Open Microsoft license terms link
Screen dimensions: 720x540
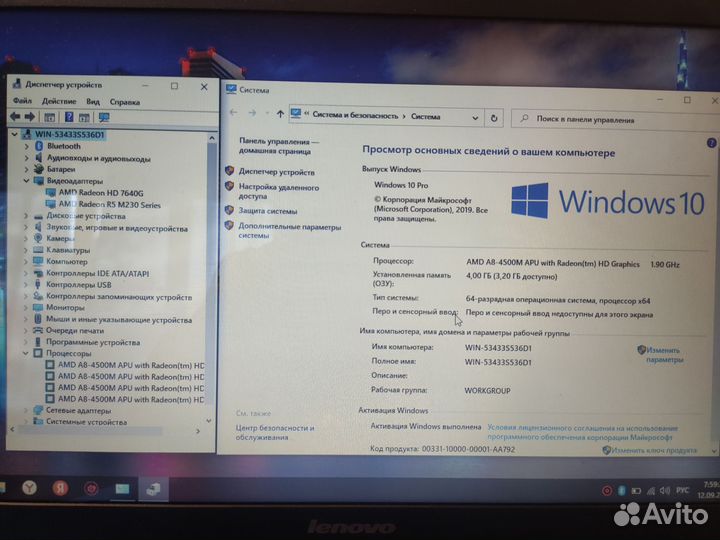(x=582, y=433)
